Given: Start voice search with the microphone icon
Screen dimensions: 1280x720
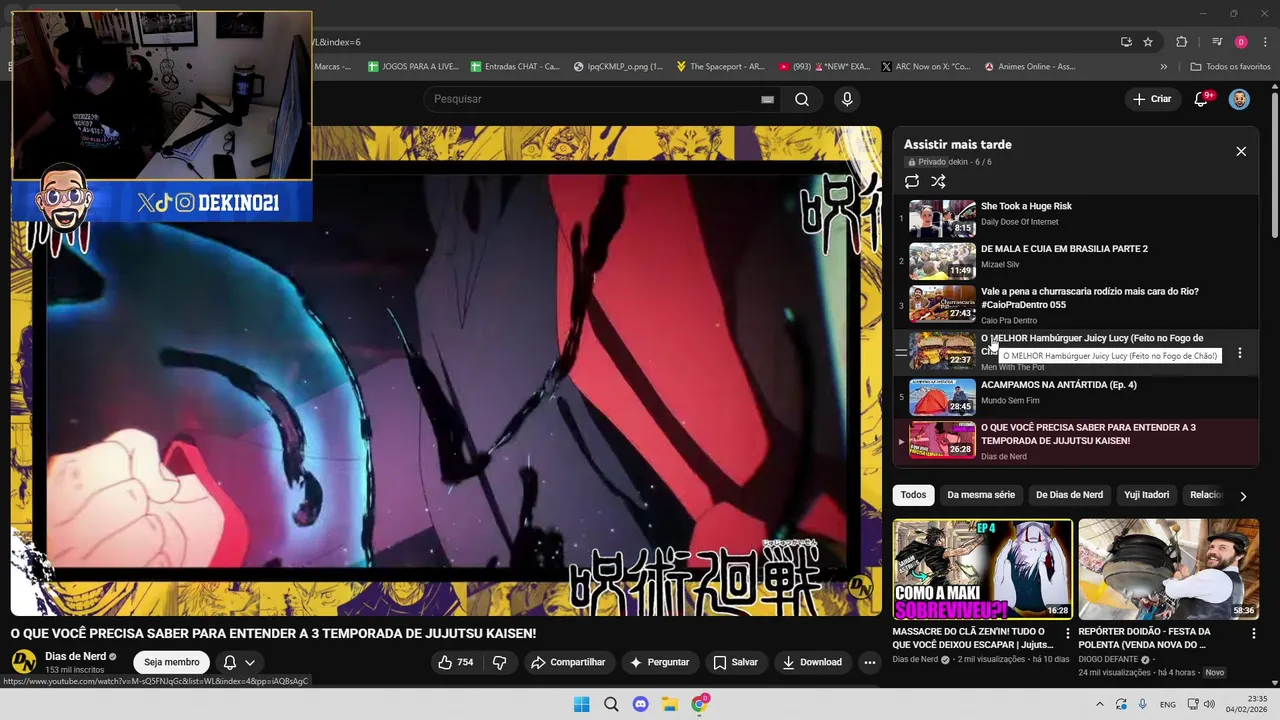Looking at the screenshot, I should (x=847, y=99).
